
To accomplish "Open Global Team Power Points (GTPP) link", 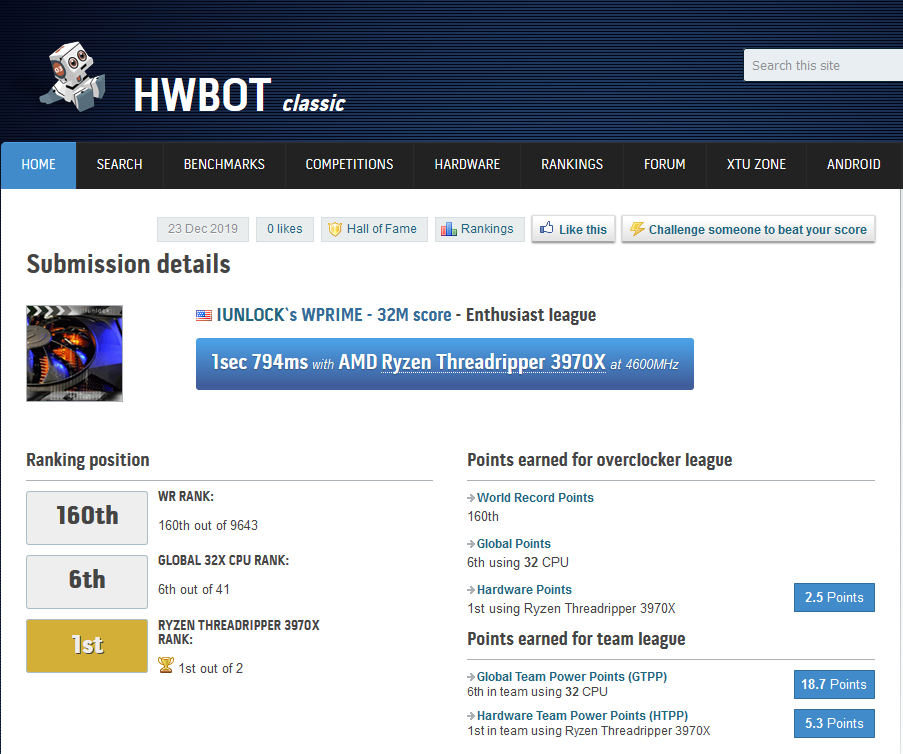I will (572, 677).
